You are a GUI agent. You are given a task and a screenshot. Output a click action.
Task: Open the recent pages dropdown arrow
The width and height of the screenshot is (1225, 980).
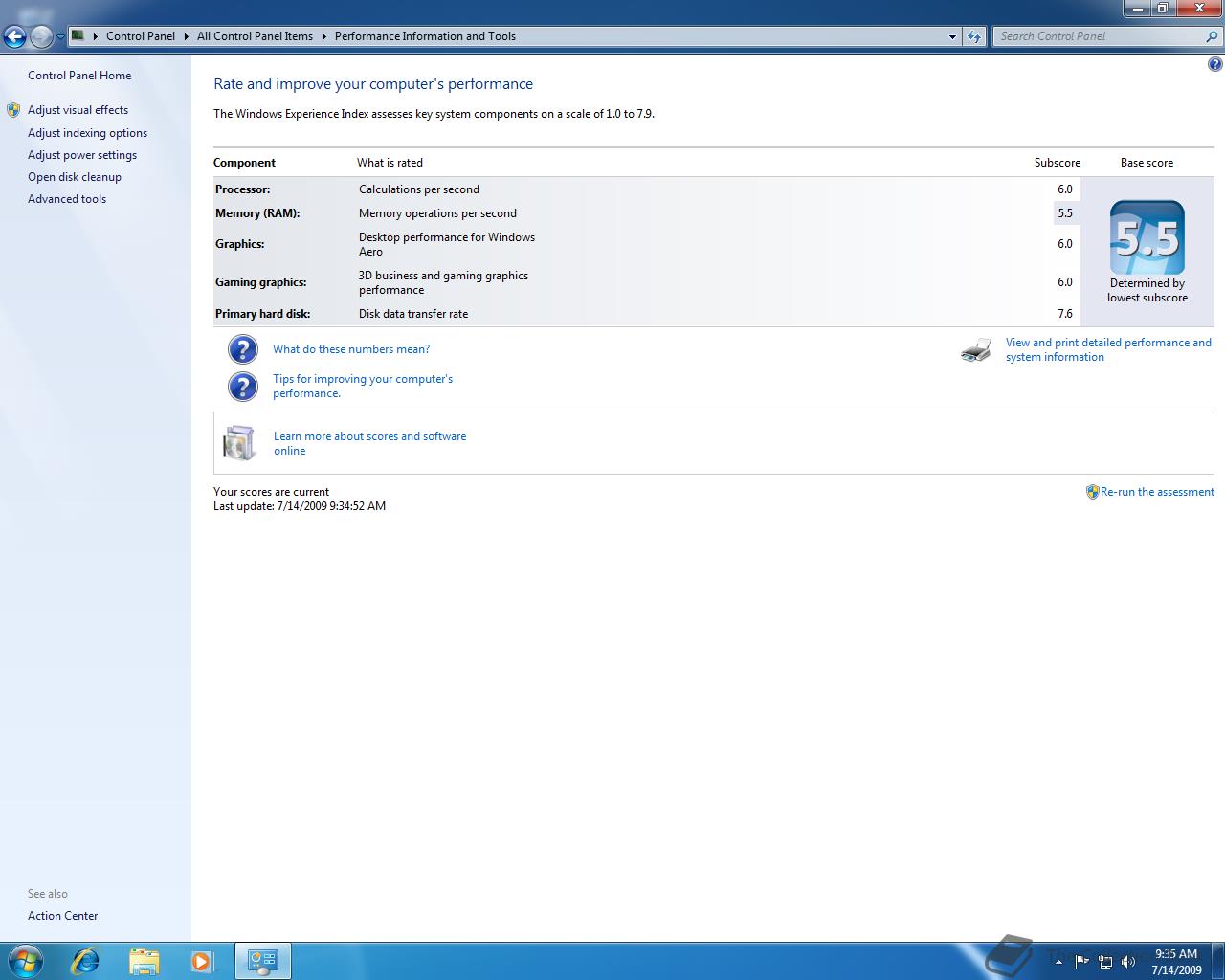coord(60,37)
